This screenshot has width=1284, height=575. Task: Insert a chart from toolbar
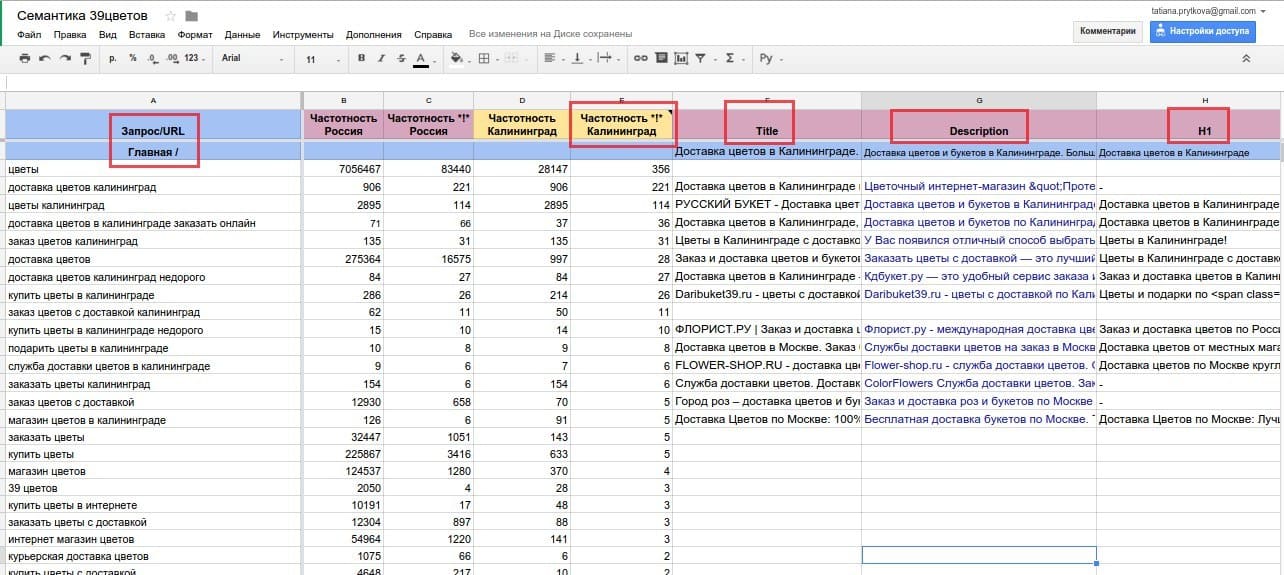(x=681, y=59)
